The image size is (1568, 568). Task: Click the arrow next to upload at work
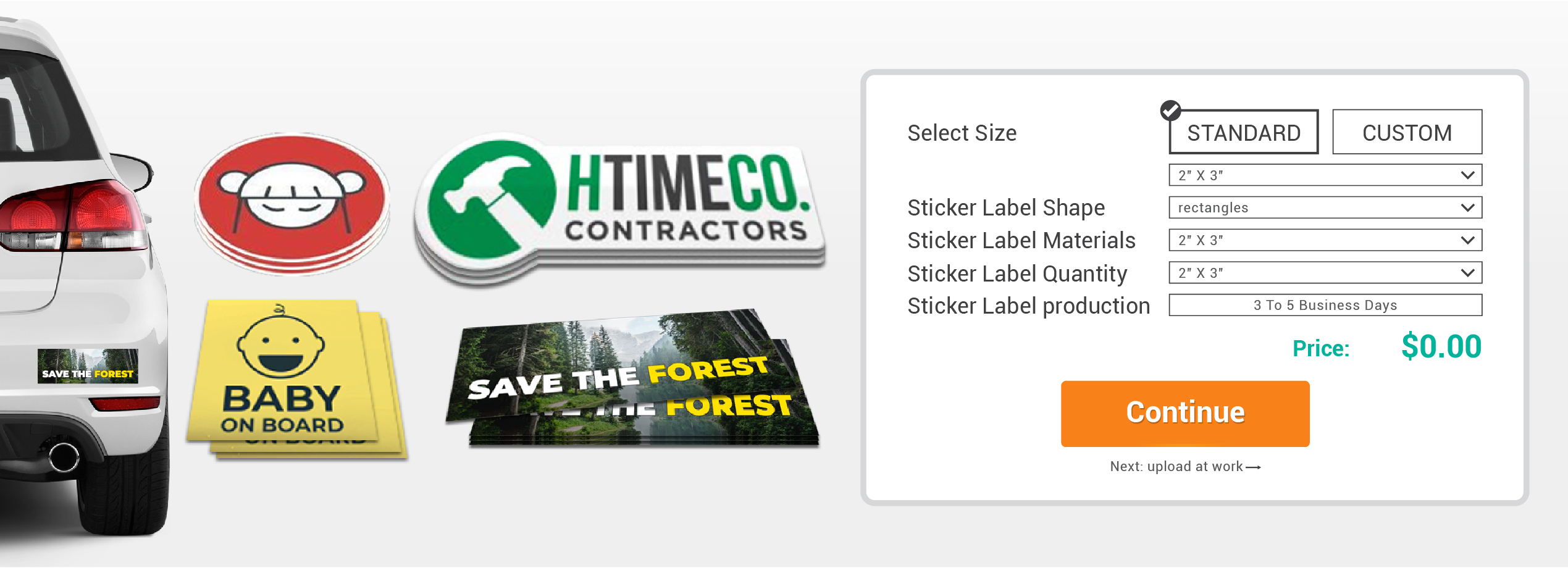tap(1253, 467)
